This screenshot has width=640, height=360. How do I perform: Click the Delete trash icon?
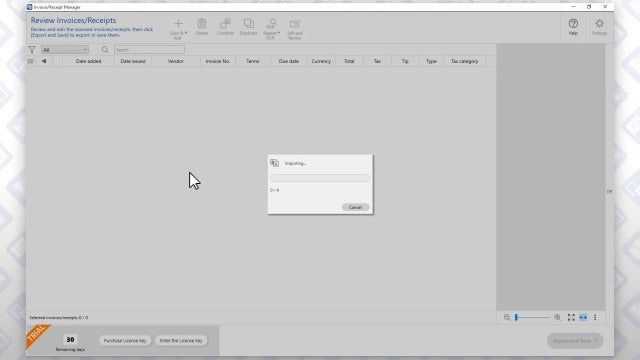[x=202, y=24]
